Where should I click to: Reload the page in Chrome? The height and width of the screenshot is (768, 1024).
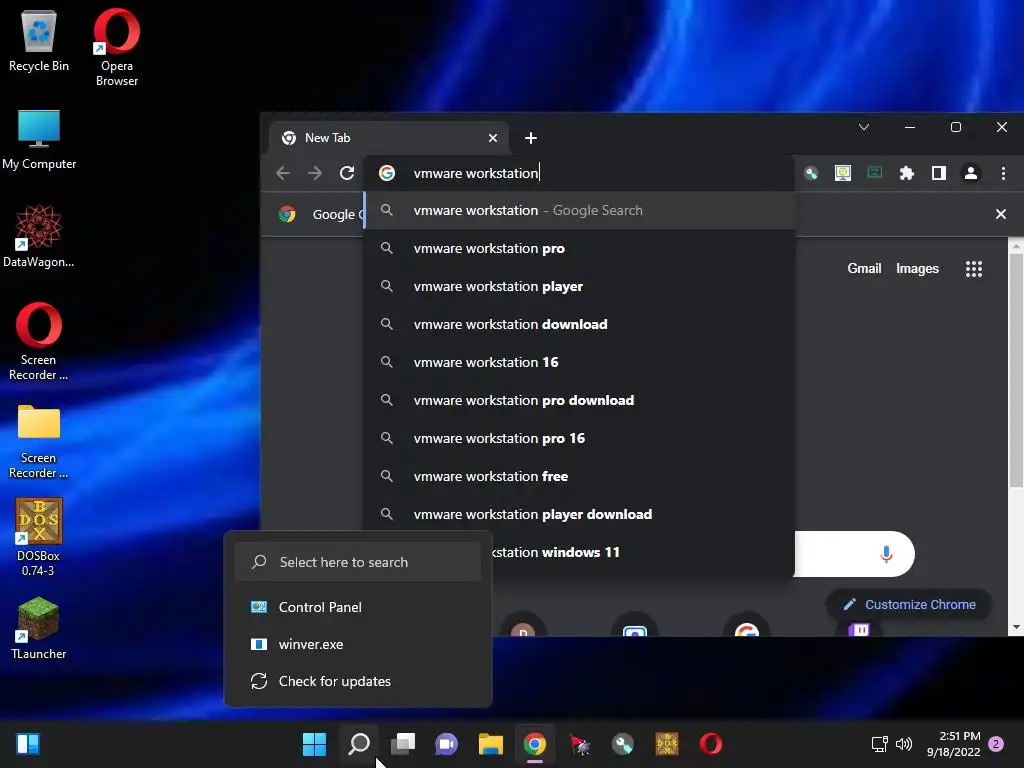[347, 173]
